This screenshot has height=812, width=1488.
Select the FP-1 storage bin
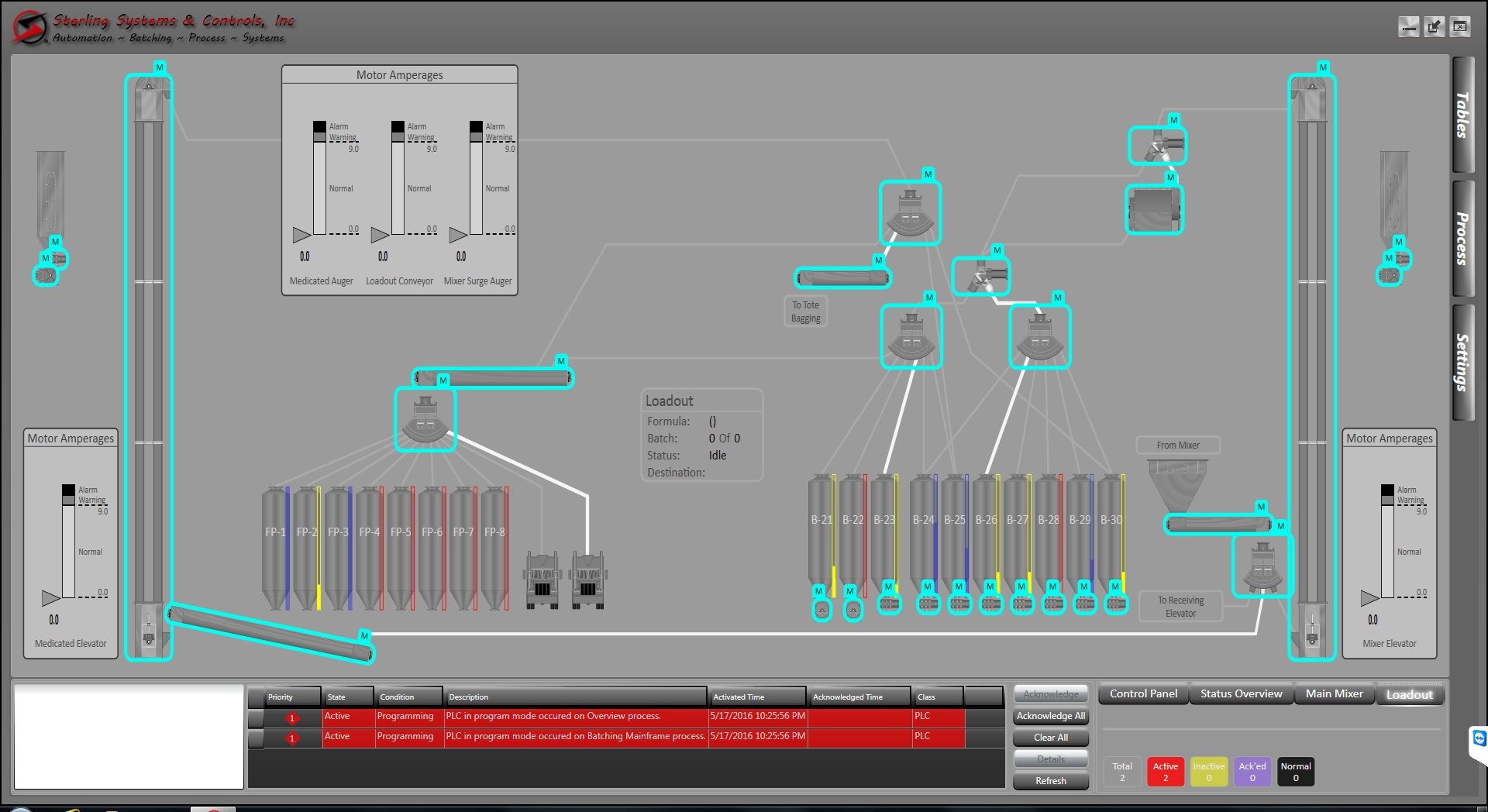[274, 547]
